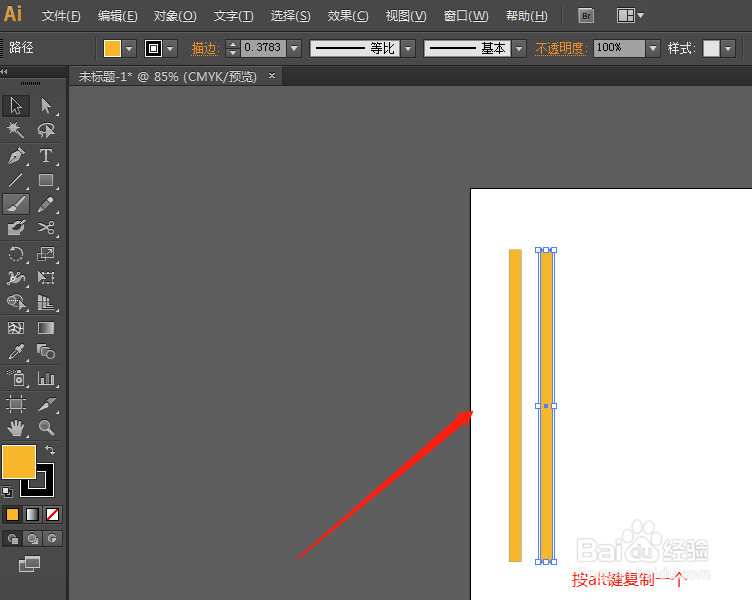The width and height of the screenshot is (752, 600).
Task: Select the Type tool
Action: tap(46, 156)
